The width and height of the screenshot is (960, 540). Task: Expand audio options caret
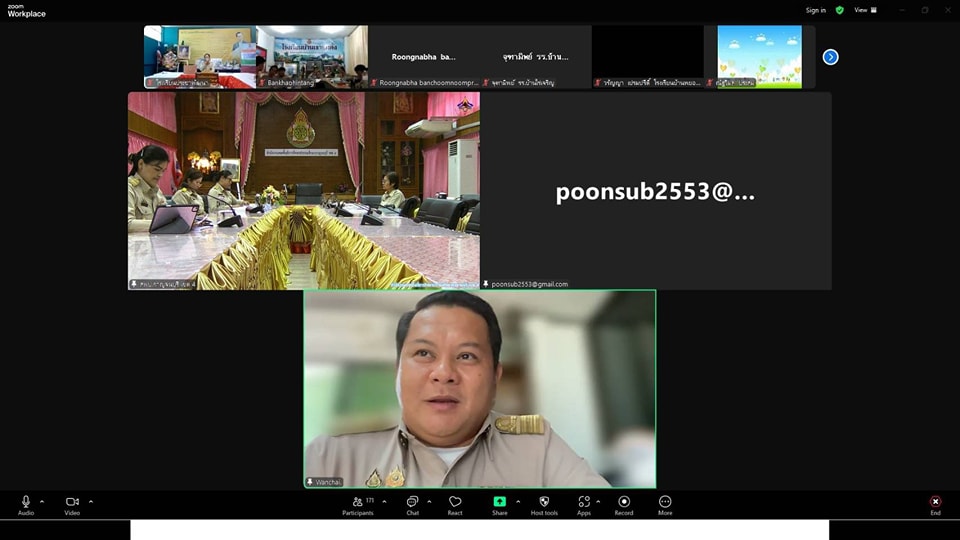tap(42, 501)
